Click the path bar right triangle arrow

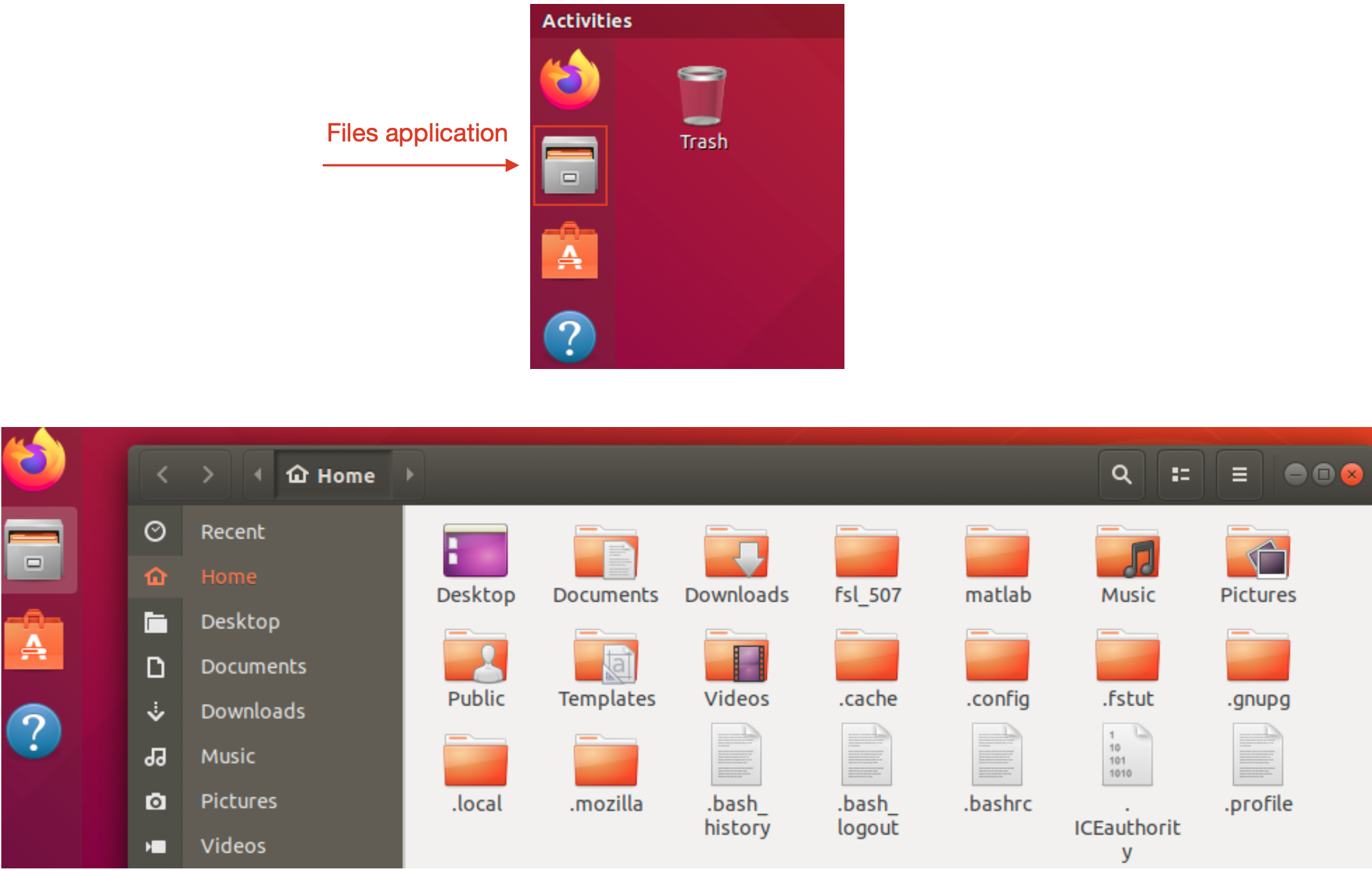click(410, 475)
